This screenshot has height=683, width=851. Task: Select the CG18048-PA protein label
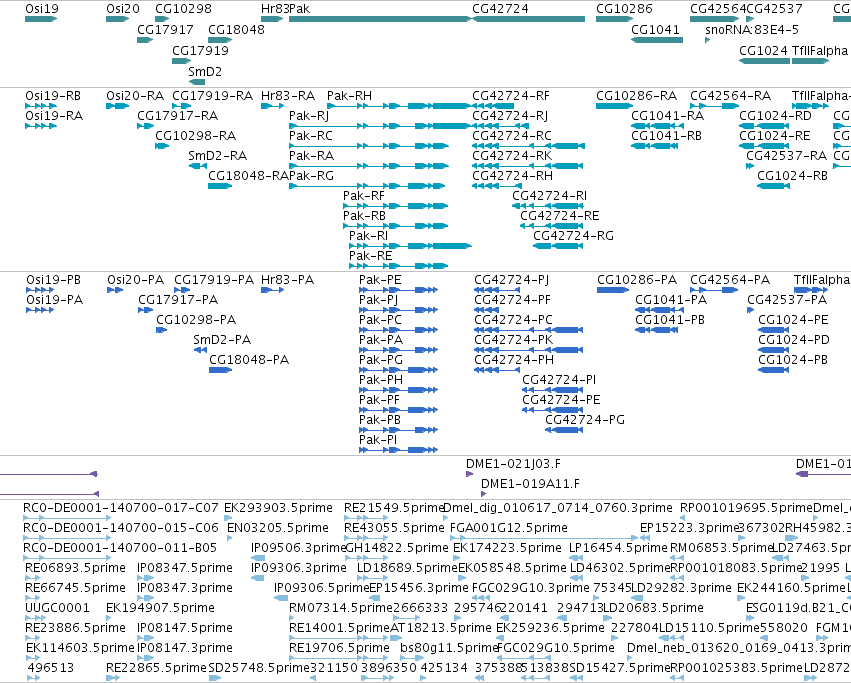click(249, 360)
